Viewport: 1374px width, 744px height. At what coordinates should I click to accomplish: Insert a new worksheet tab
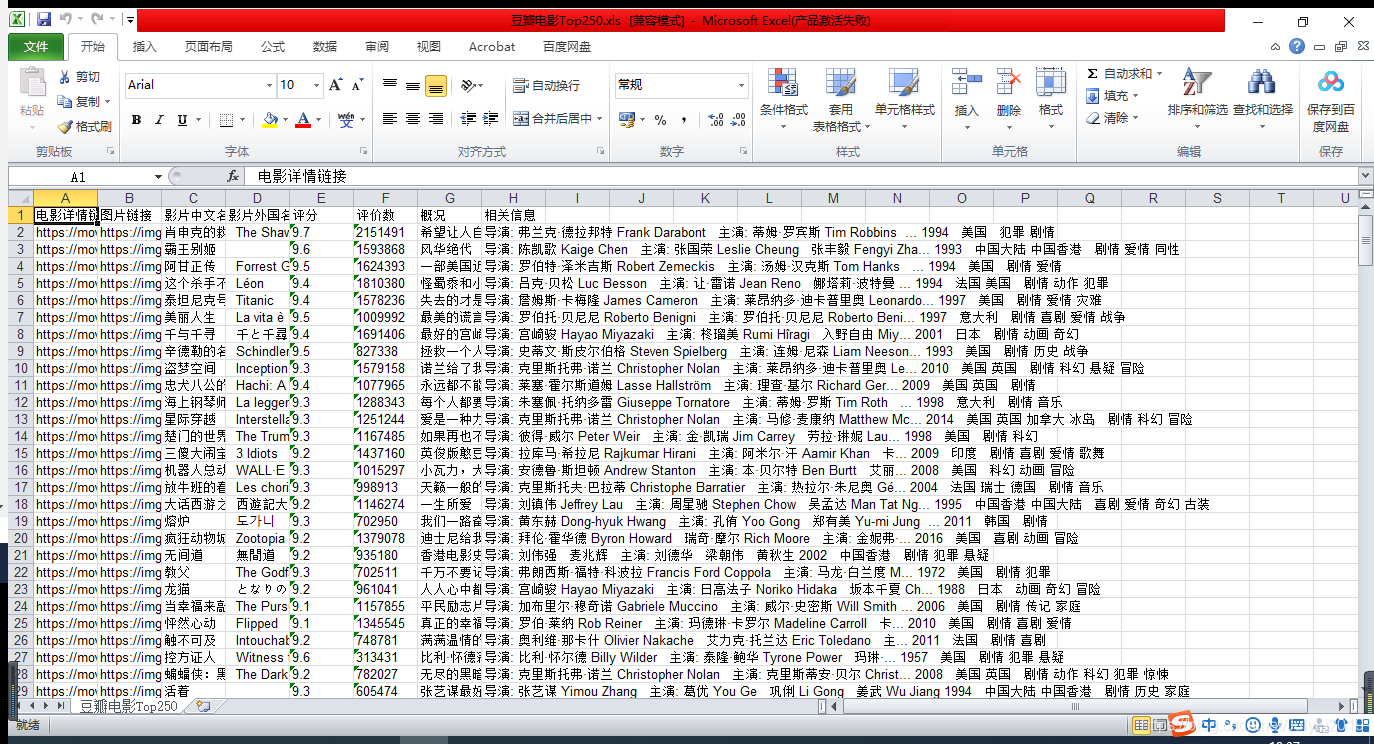(x=203, y=706)
